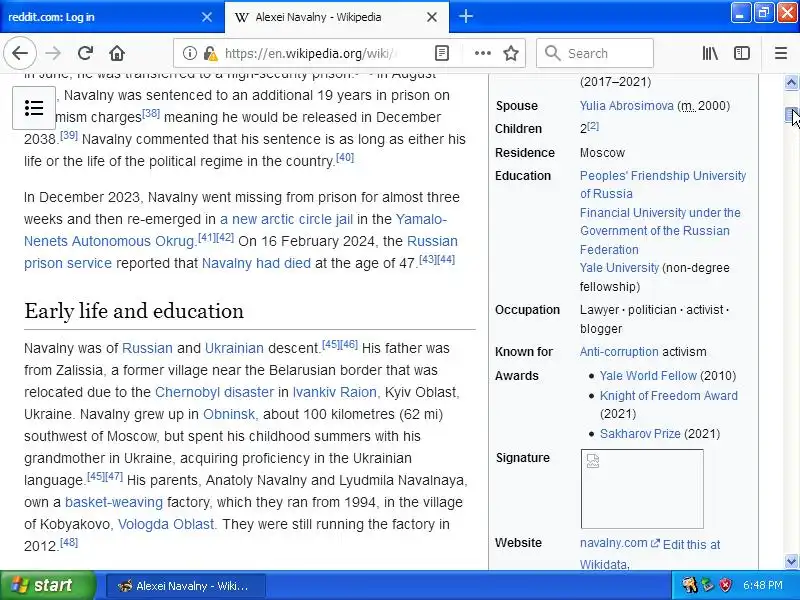Image resolution: width=800 pixels, height=600 pixels.
Task: Follow the basket-weaving link
Action: point(114,502)
